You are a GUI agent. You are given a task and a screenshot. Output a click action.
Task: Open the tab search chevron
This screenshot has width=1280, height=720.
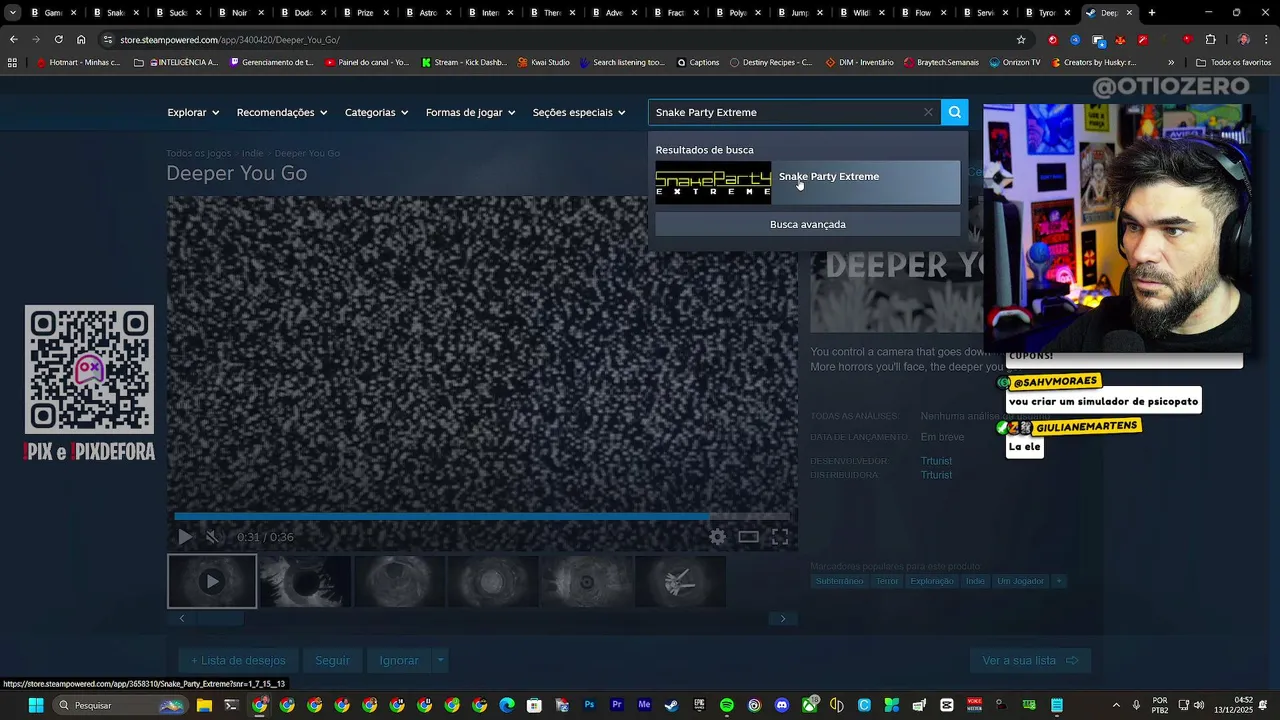click(x=12, y=13)
